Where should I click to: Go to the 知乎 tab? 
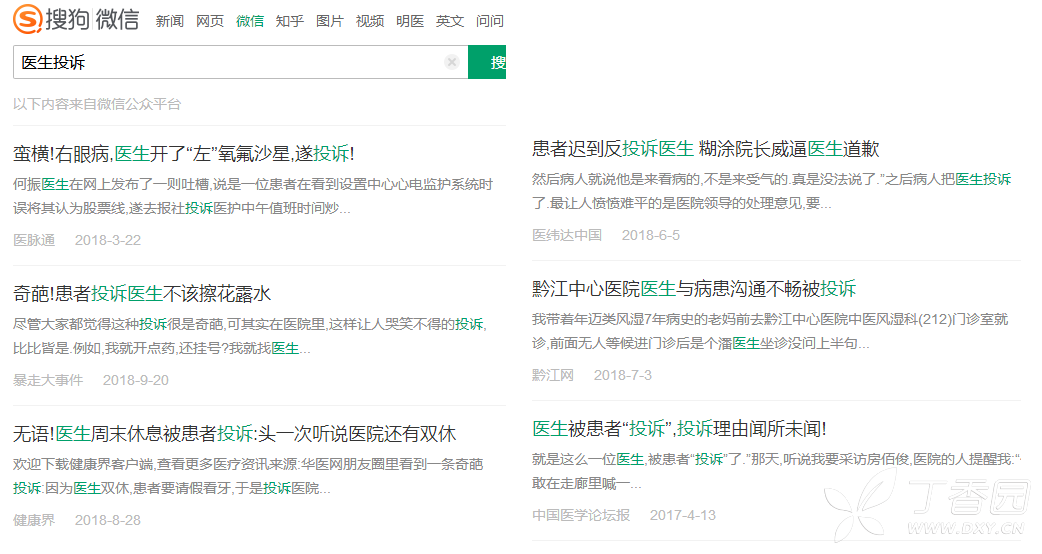pos(290,21)
